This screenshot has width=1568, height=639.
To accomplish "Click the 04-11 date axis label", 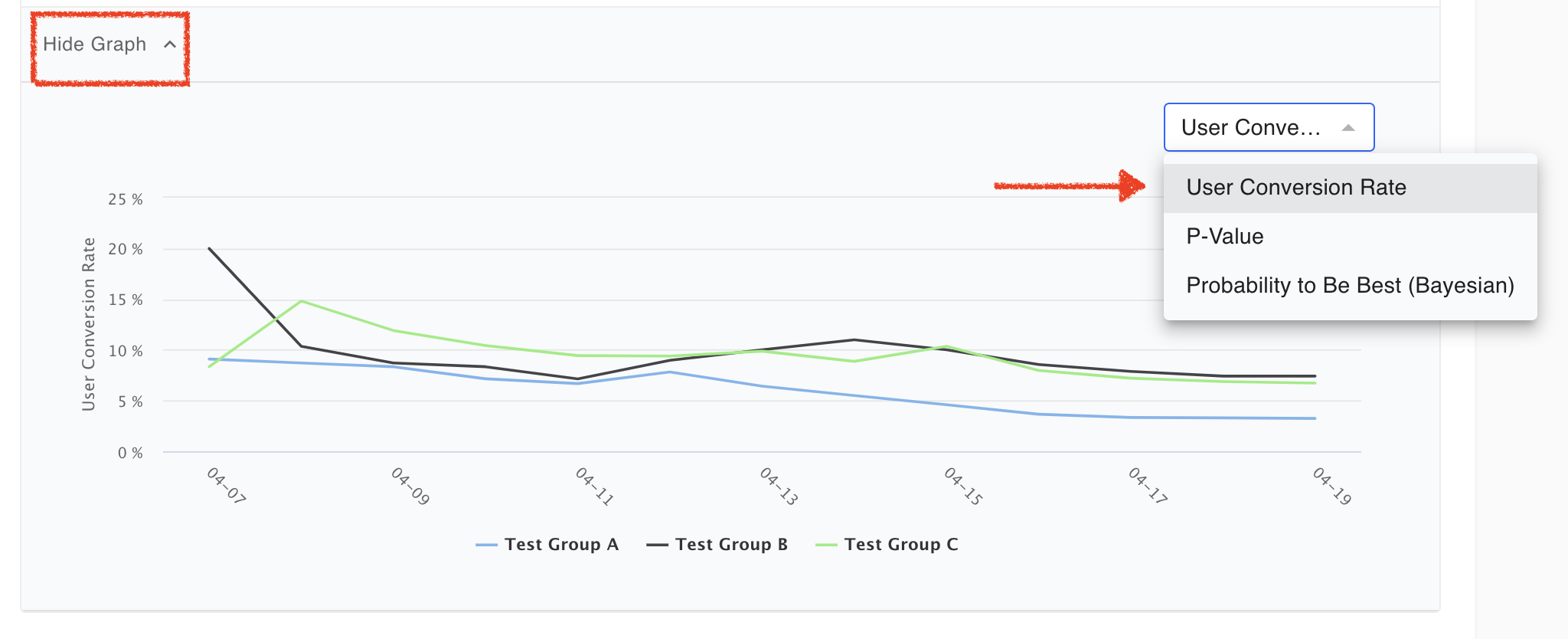I will click(595, 486).
